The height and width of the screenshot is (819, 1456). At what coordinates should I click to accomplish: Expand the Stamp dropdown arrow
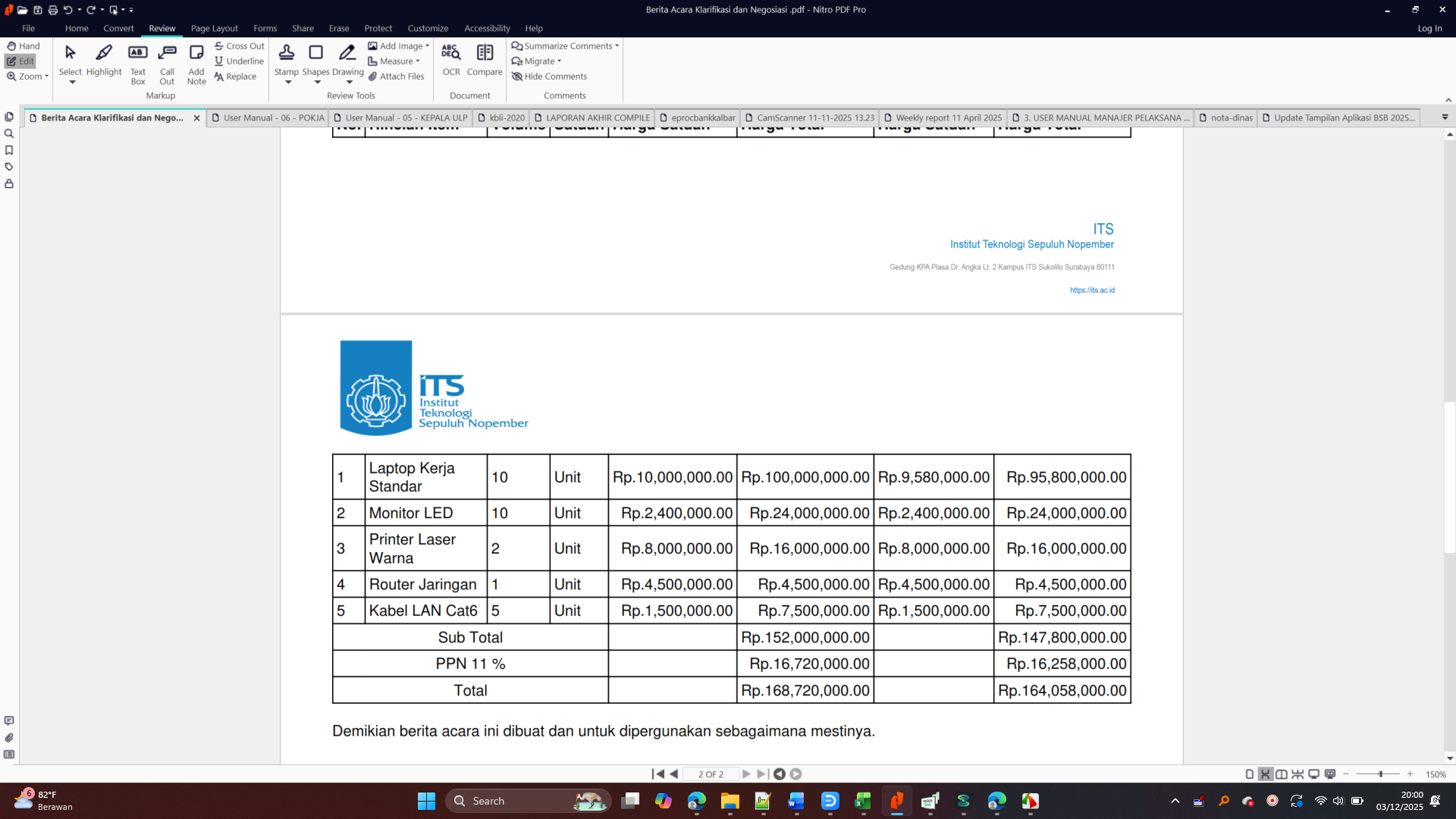[x=287, y=82]
